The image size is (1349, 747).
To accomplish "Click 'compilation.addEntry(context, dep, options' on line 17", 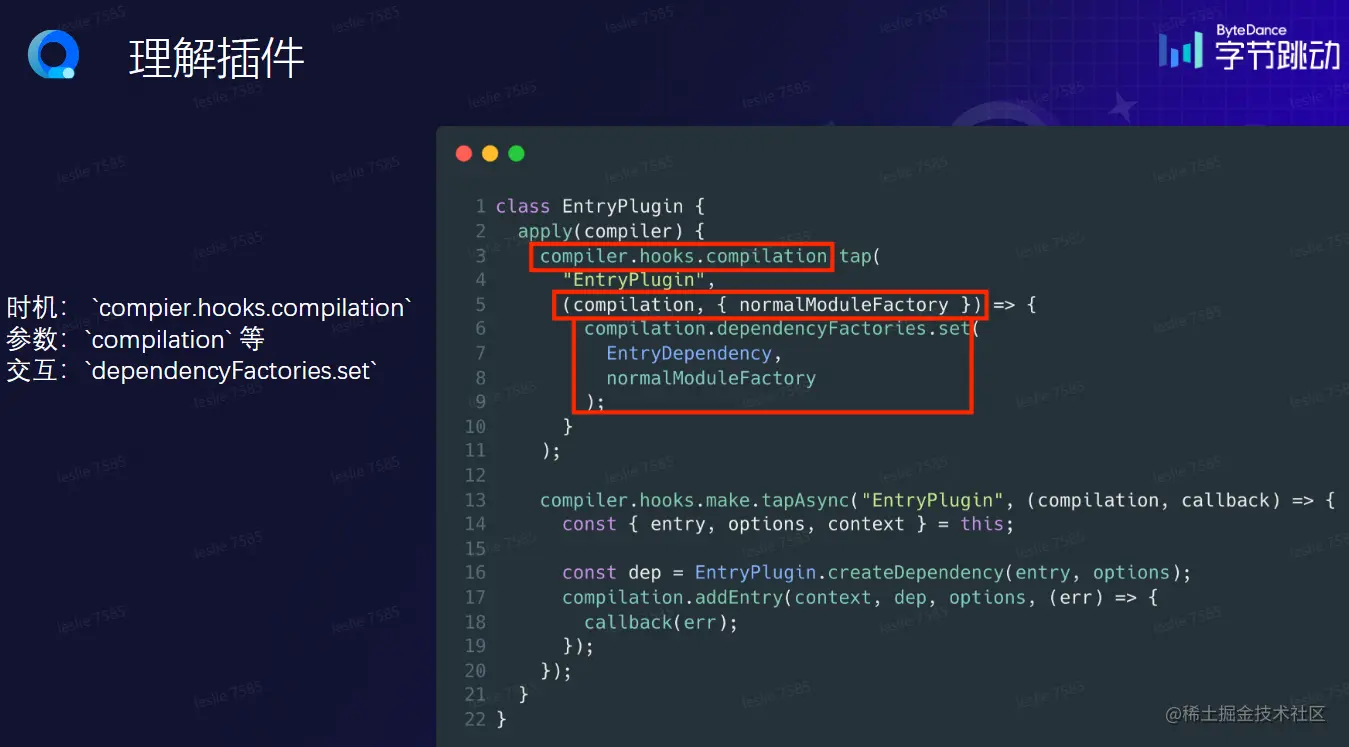I will [x=794, y=597].
